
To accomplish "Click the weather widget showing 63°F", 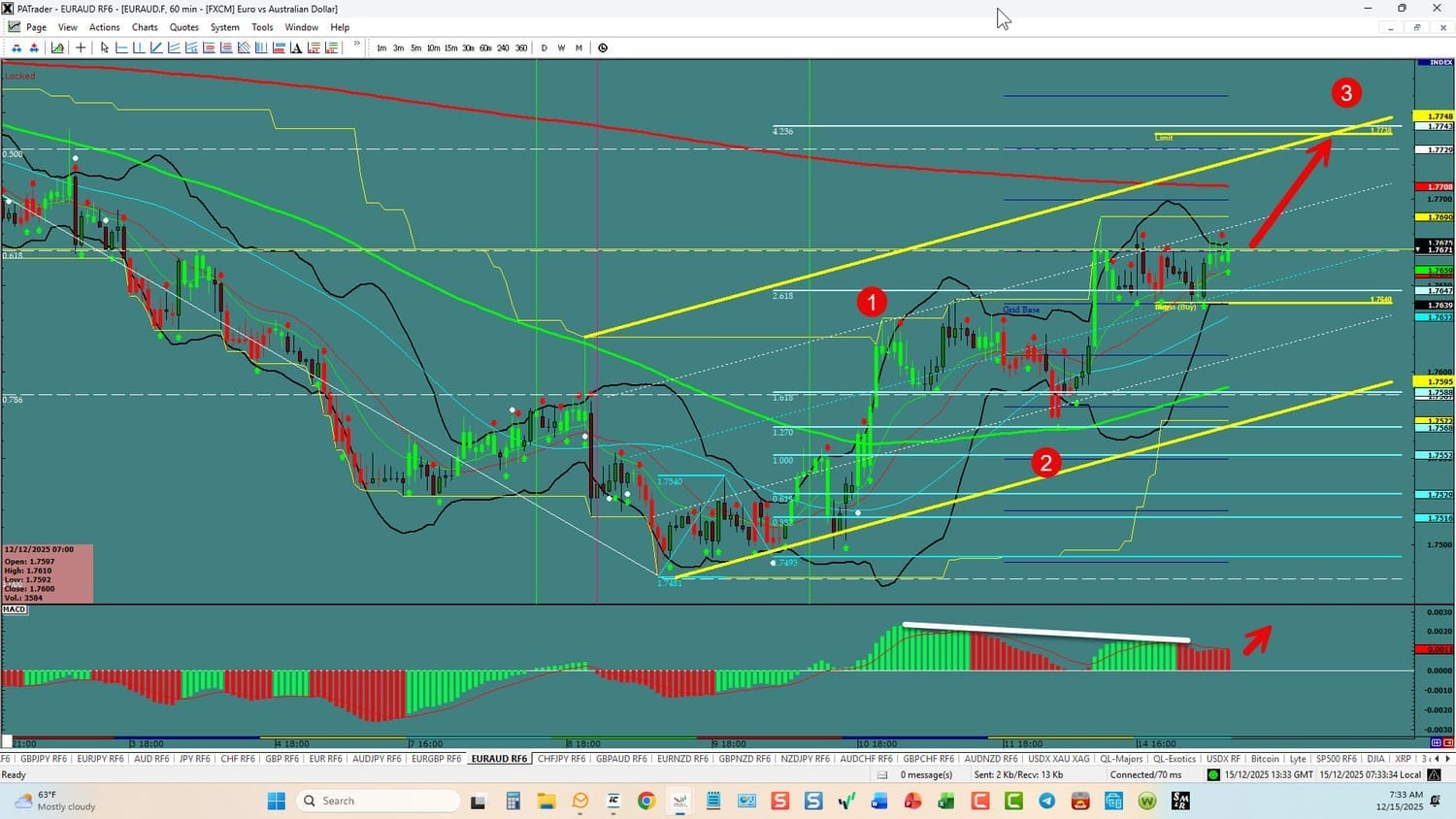I will tap(56, 801).
